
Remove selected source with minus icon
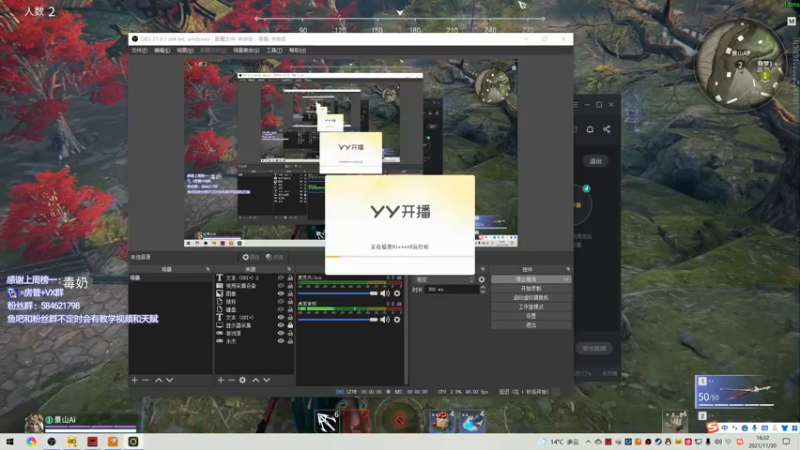(232, 380)
